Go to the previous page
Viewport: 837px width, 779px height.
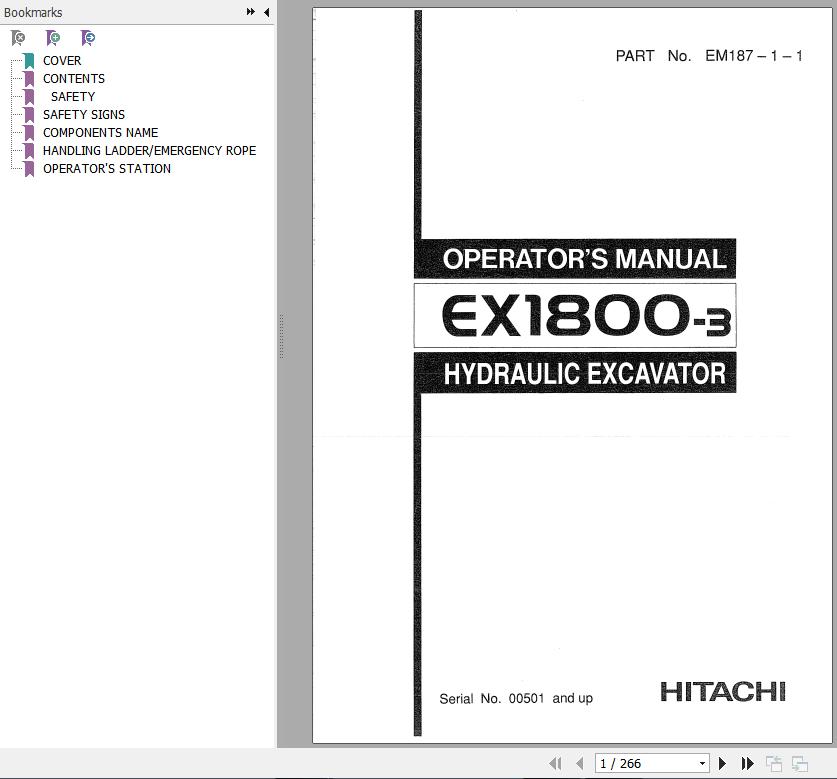(580, 764)
